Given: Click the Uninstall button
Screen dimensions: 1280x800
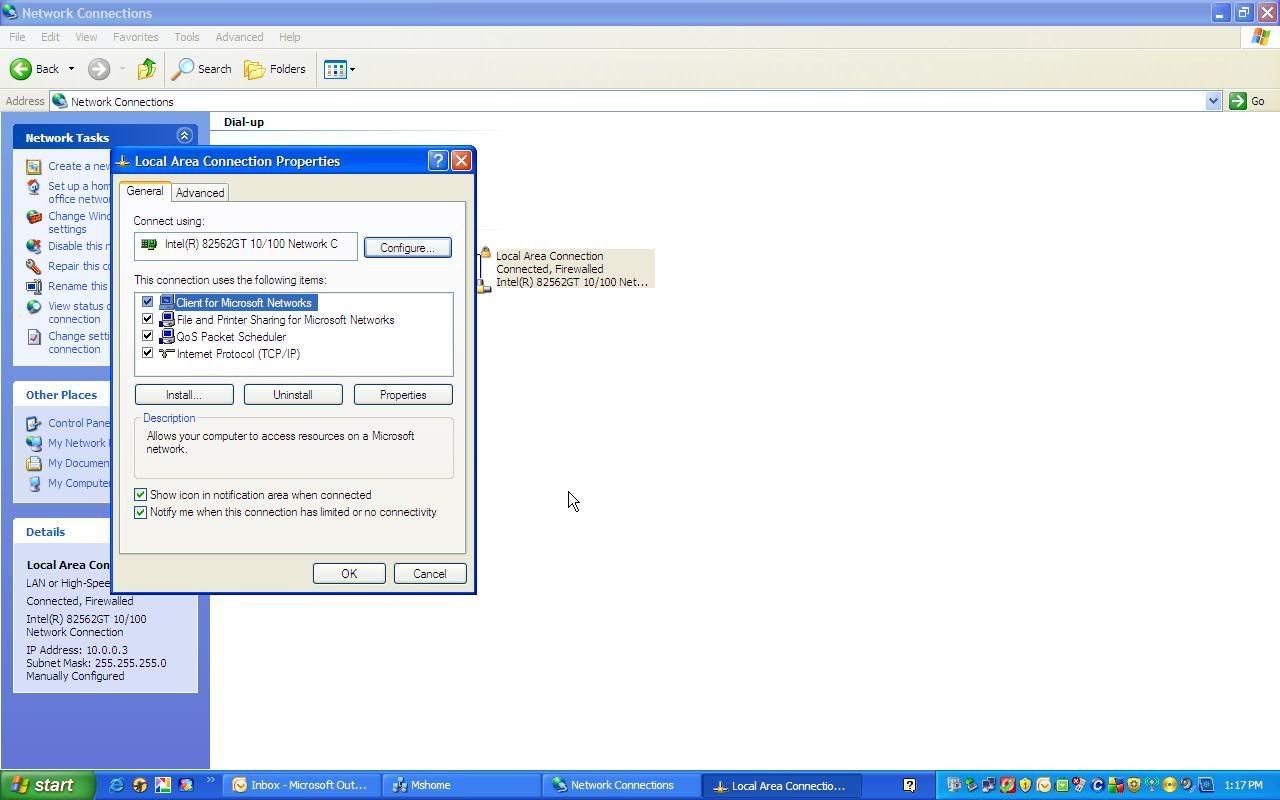Looking at the screenshot, I should [293, 395].
